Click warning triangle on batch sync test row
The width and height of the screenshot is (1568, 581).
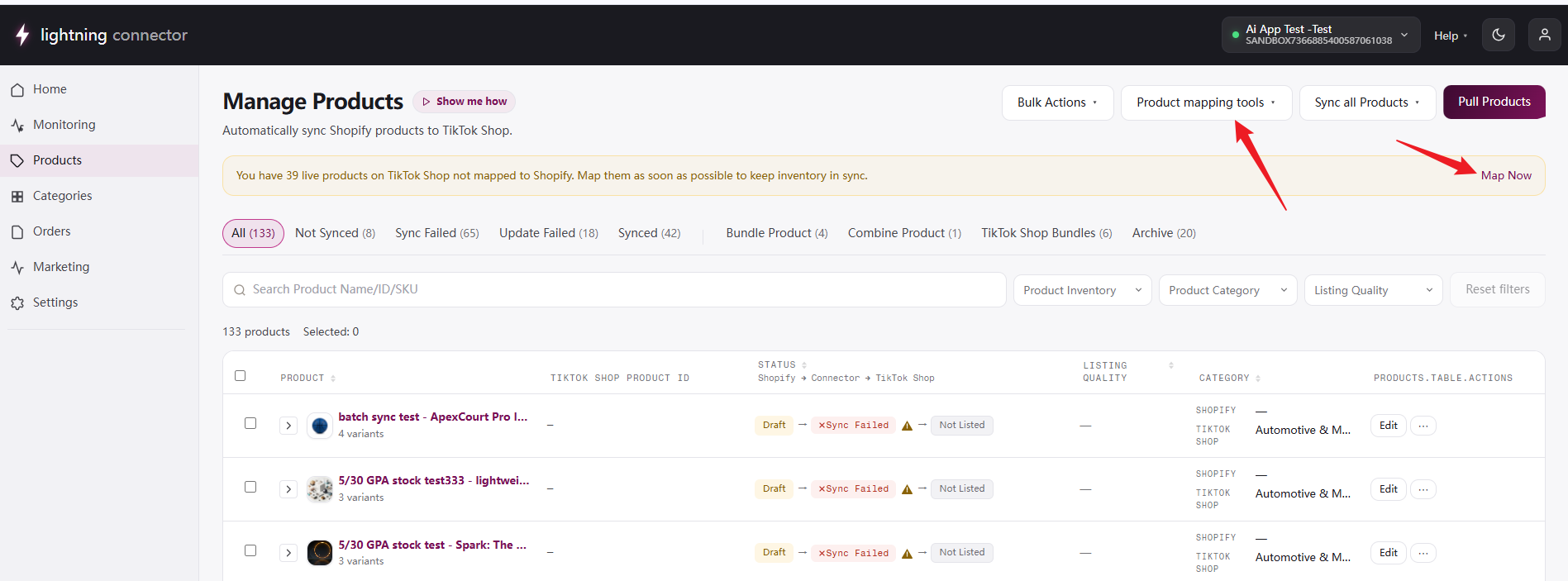(907, 426)
